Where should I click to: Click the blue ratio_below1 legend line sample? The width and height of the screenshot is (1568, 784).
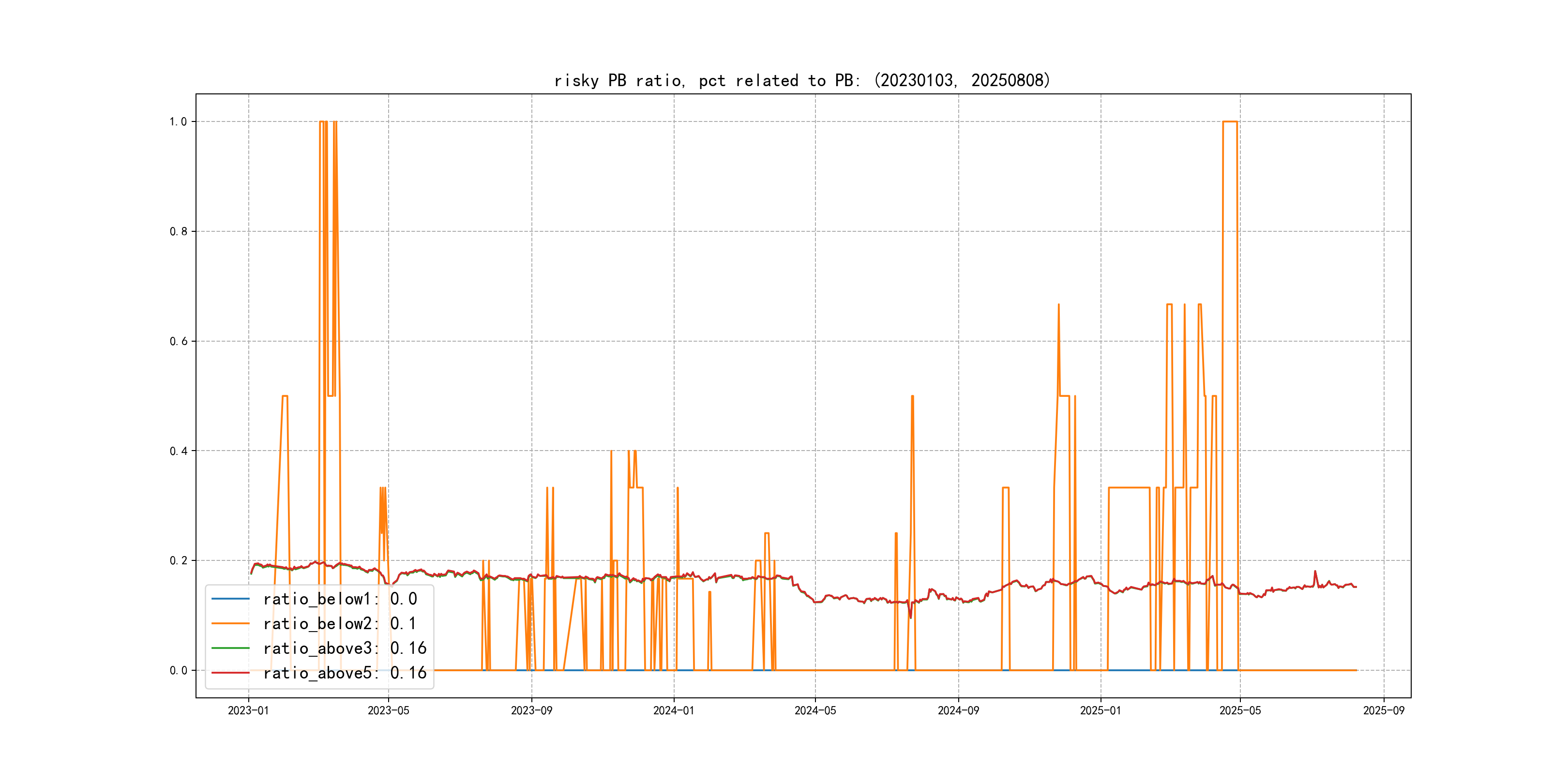230,599
